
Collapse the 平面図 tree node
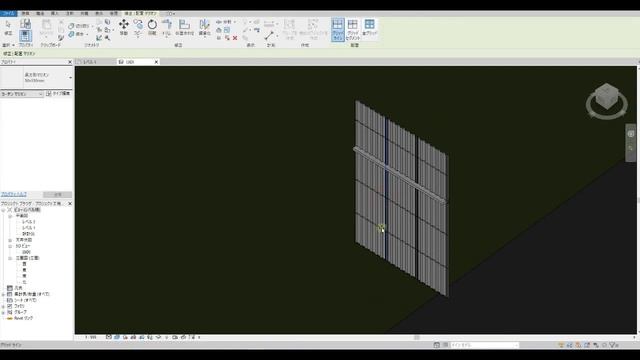(10, 216)
